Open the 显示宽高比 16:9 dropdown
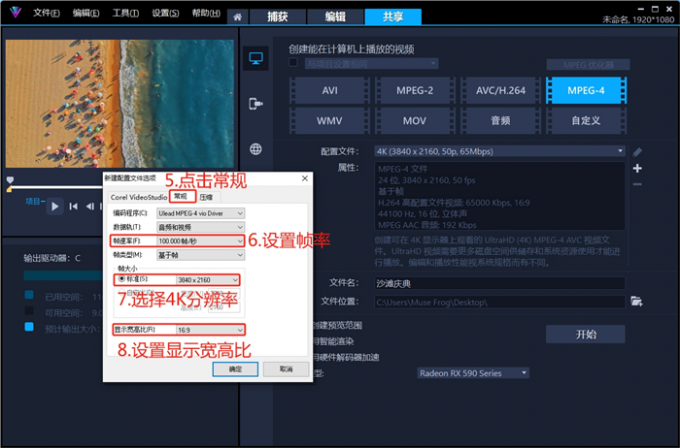Image resolution: width=680 pixels, height=448 pixels. point(210,330)
